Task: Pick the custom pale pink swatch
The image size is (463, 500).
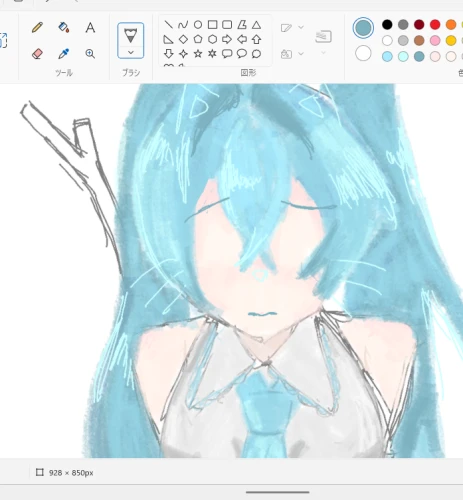Action: (x=435, y=56)
